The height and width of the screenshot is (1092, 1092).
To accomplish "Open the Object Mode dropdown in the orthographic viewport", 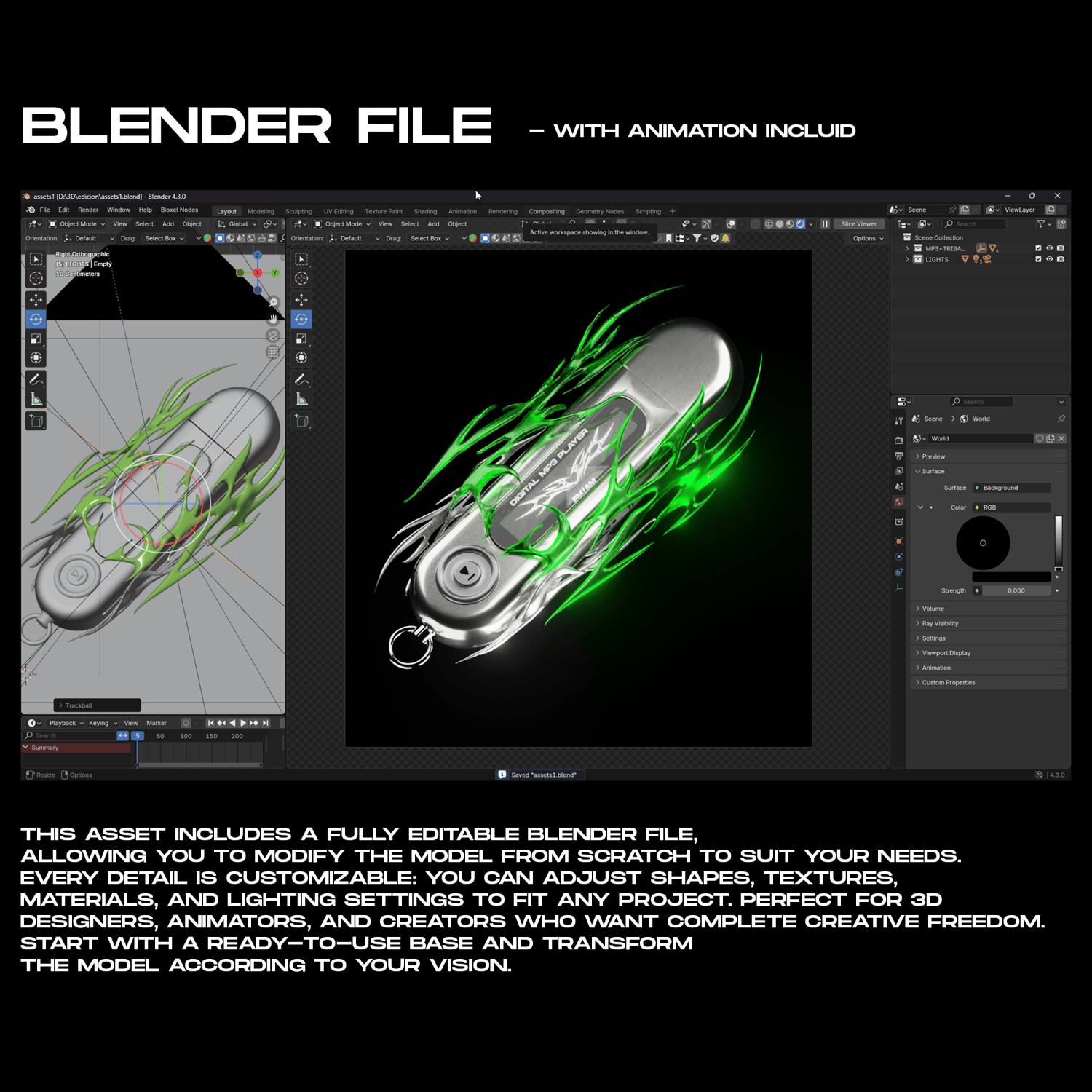I will pos(77,224).
